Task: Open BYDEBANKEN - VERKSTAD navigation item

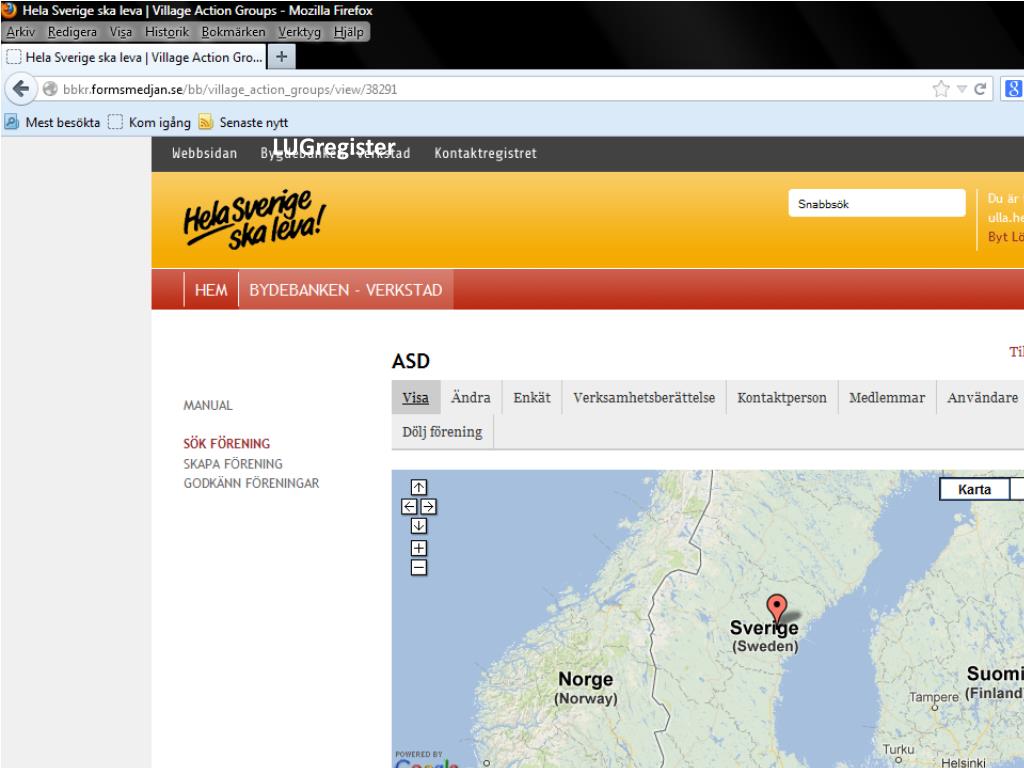Action: point(345,289)
